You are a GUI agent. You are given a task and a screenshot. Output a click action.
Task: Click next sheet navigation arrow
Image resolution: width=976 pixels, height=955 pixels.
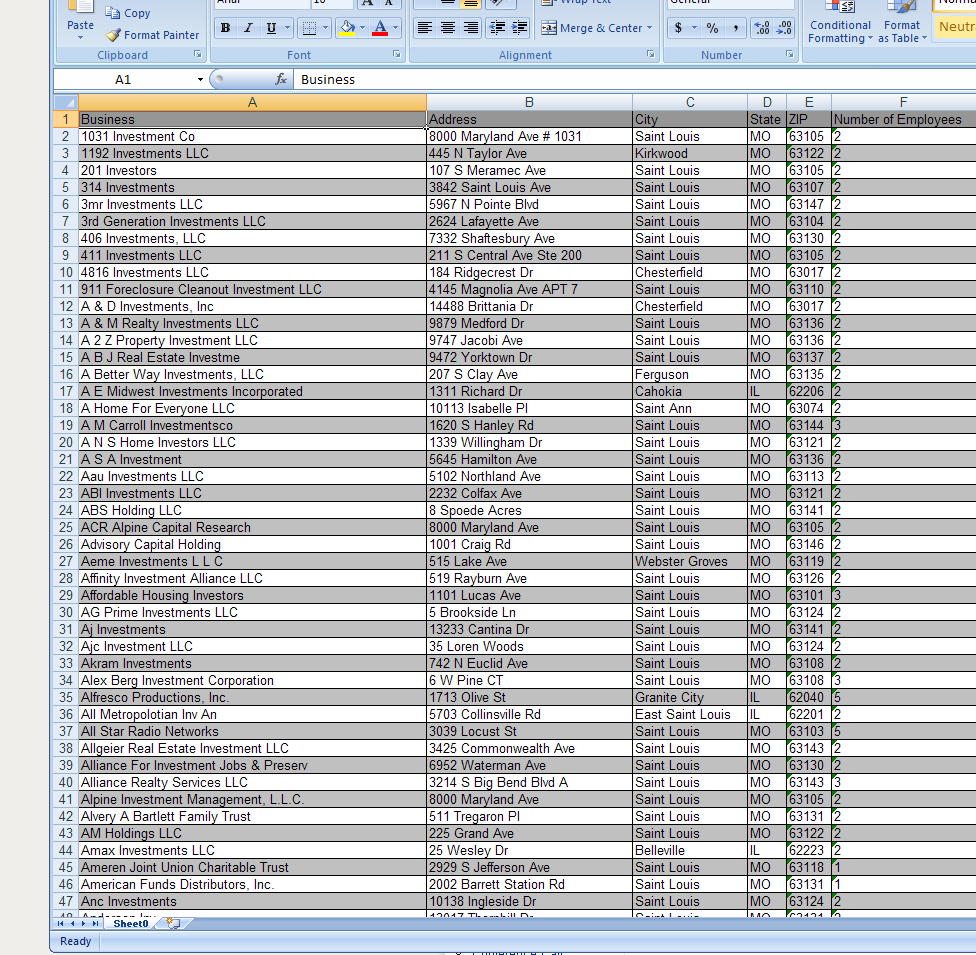pos(83,924)
